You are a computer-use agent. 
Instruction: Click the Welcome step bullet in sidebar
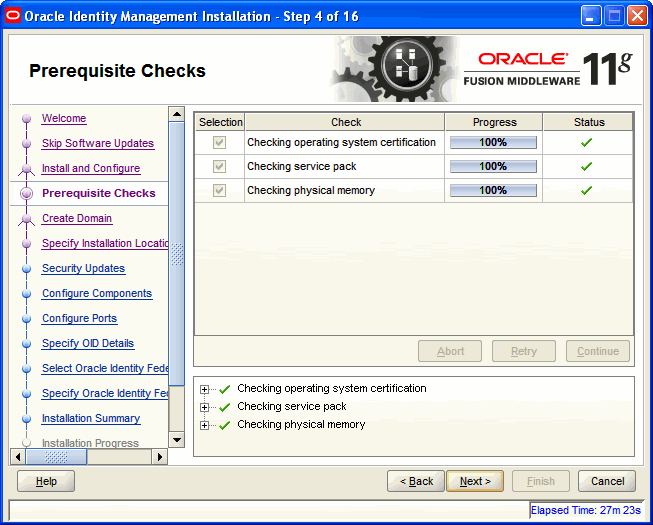[27, 119]
